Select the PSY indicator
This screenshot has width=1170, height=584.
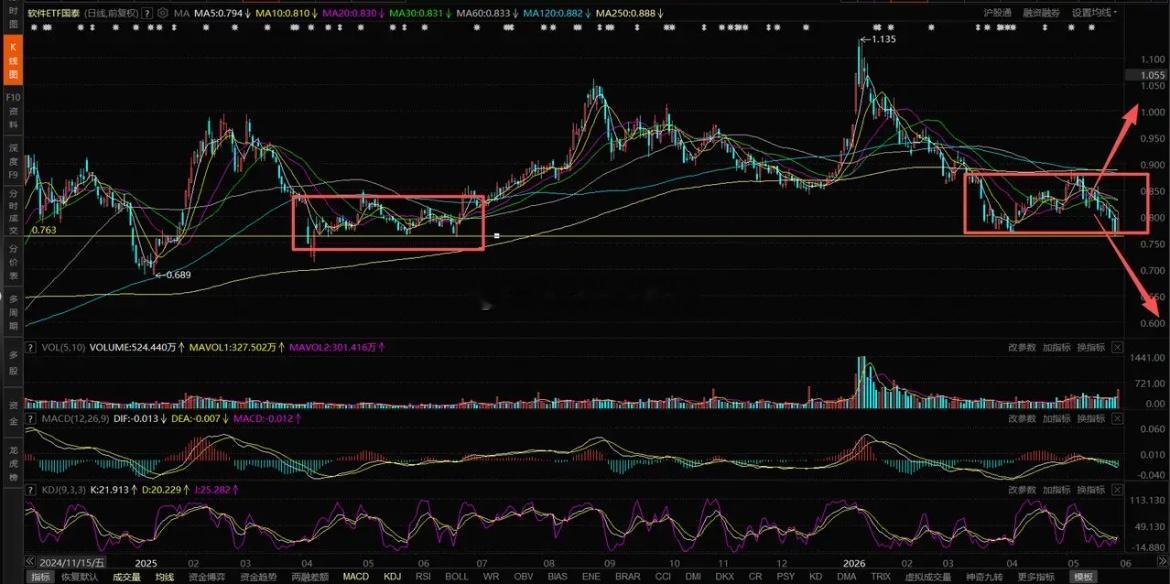tap(785, 577)
